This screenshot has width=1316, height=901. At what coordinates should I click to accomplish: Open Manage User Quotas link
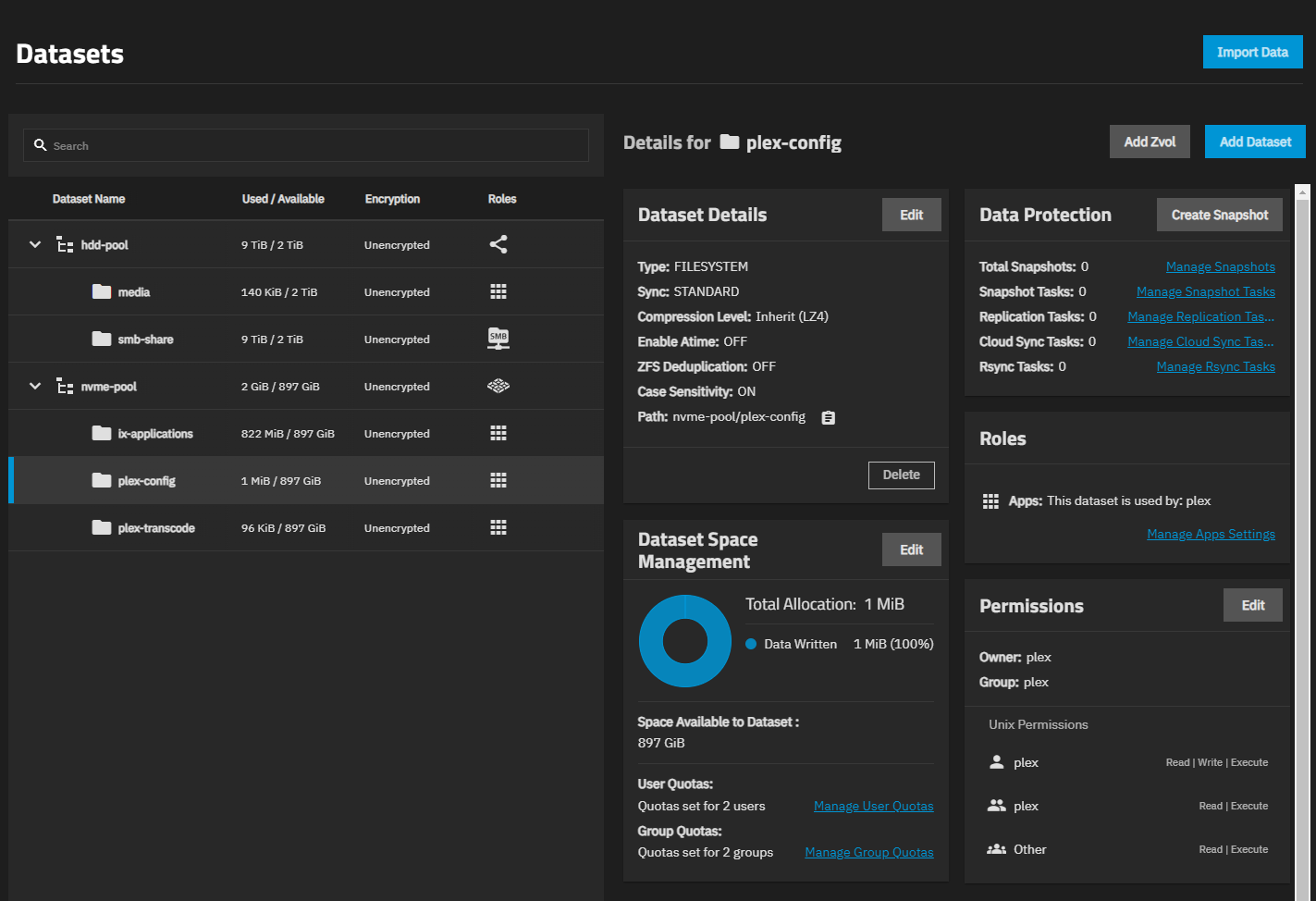(x=873, y=806)
